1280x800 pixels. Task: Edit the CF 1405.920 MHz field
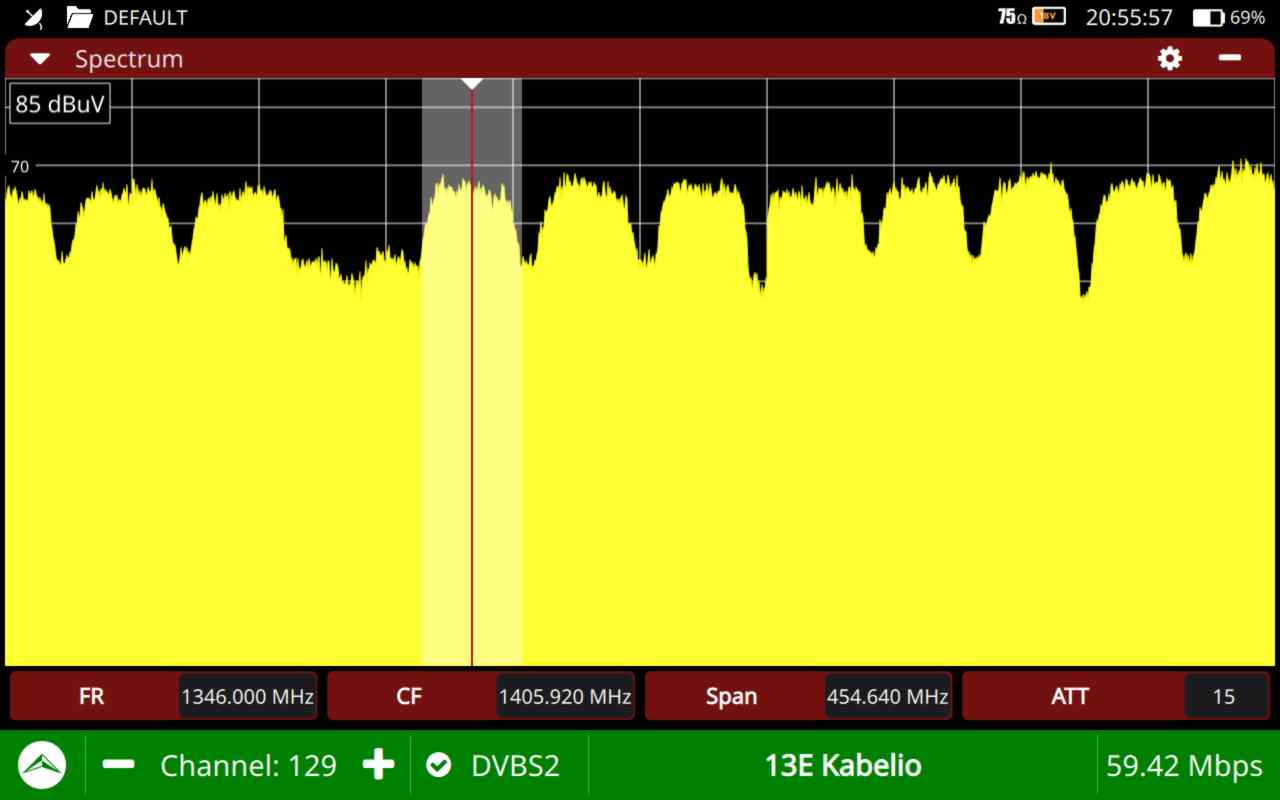coord(565,696)
